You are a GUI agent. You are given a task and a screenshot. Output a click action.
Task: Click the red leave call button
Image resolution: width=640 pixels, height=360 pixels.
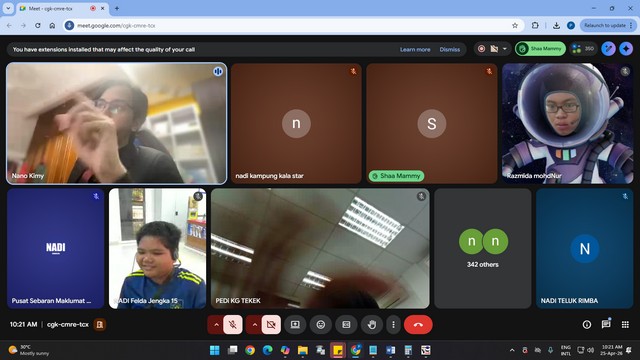click(x=418, y=324)
